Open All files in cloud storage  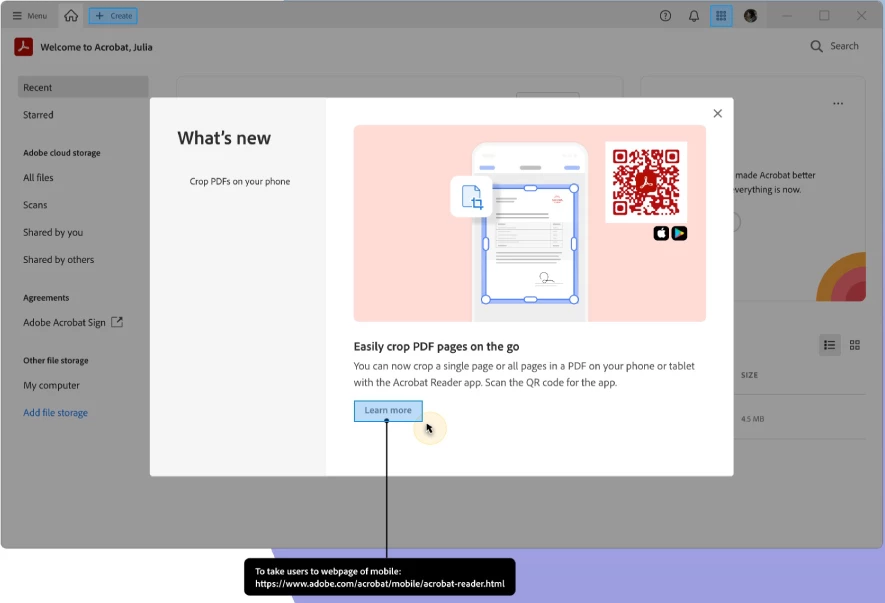click(x=38, y=177)
